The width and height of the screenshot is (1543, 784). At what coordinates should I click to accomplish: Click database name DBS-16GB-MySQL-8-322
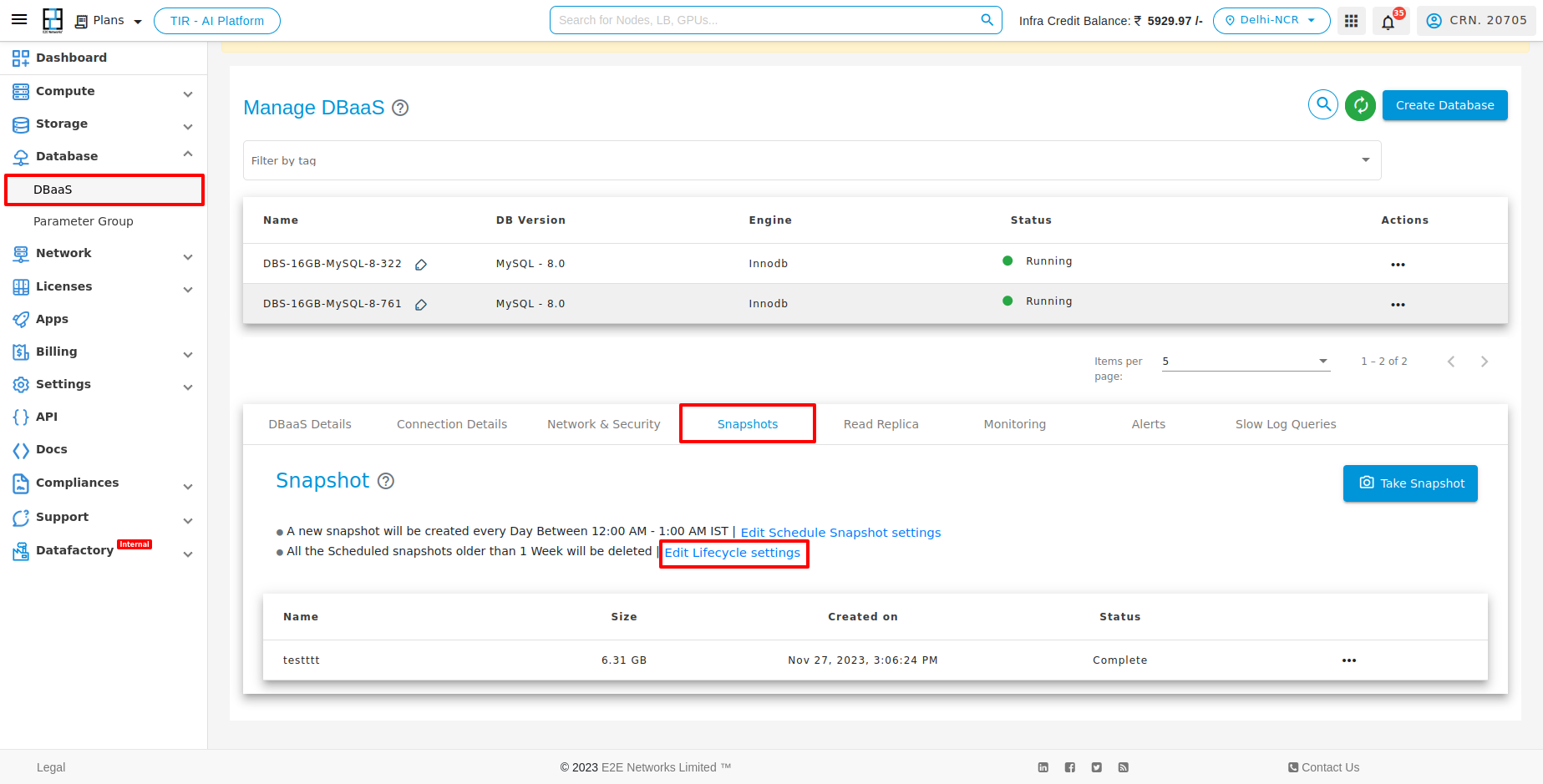[x=332, y=264]
